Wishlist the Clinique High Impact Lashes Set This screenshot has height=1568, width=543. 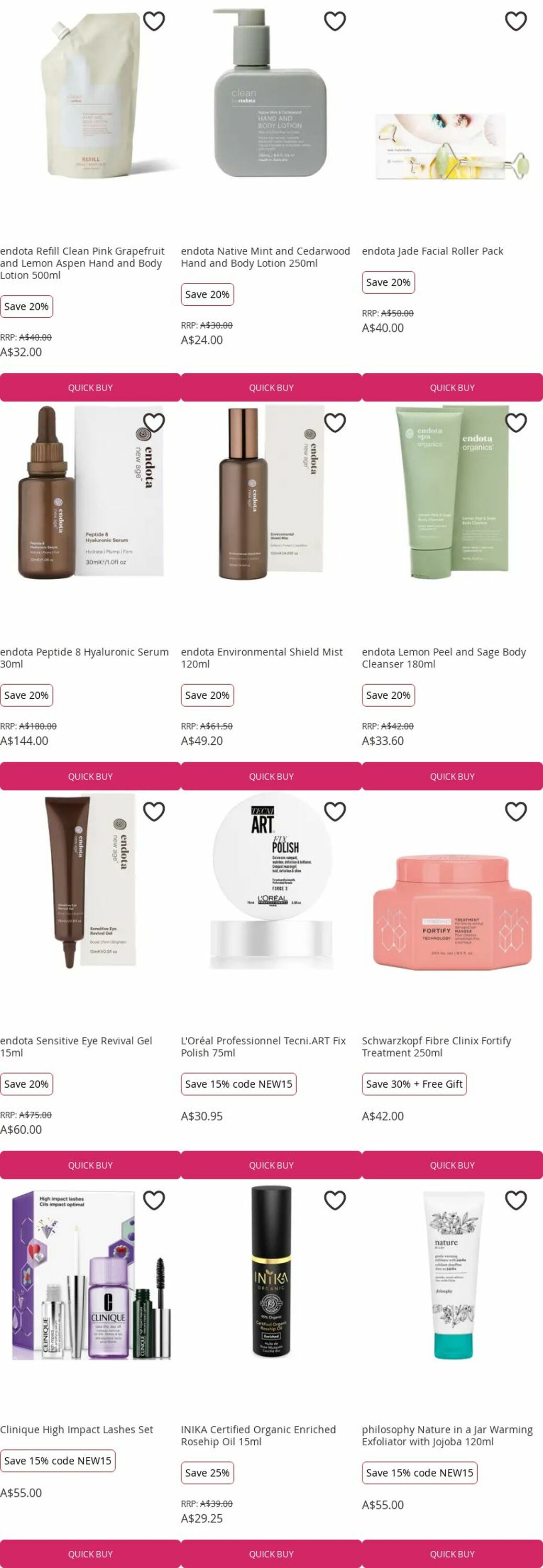[x=154, y=1201]
